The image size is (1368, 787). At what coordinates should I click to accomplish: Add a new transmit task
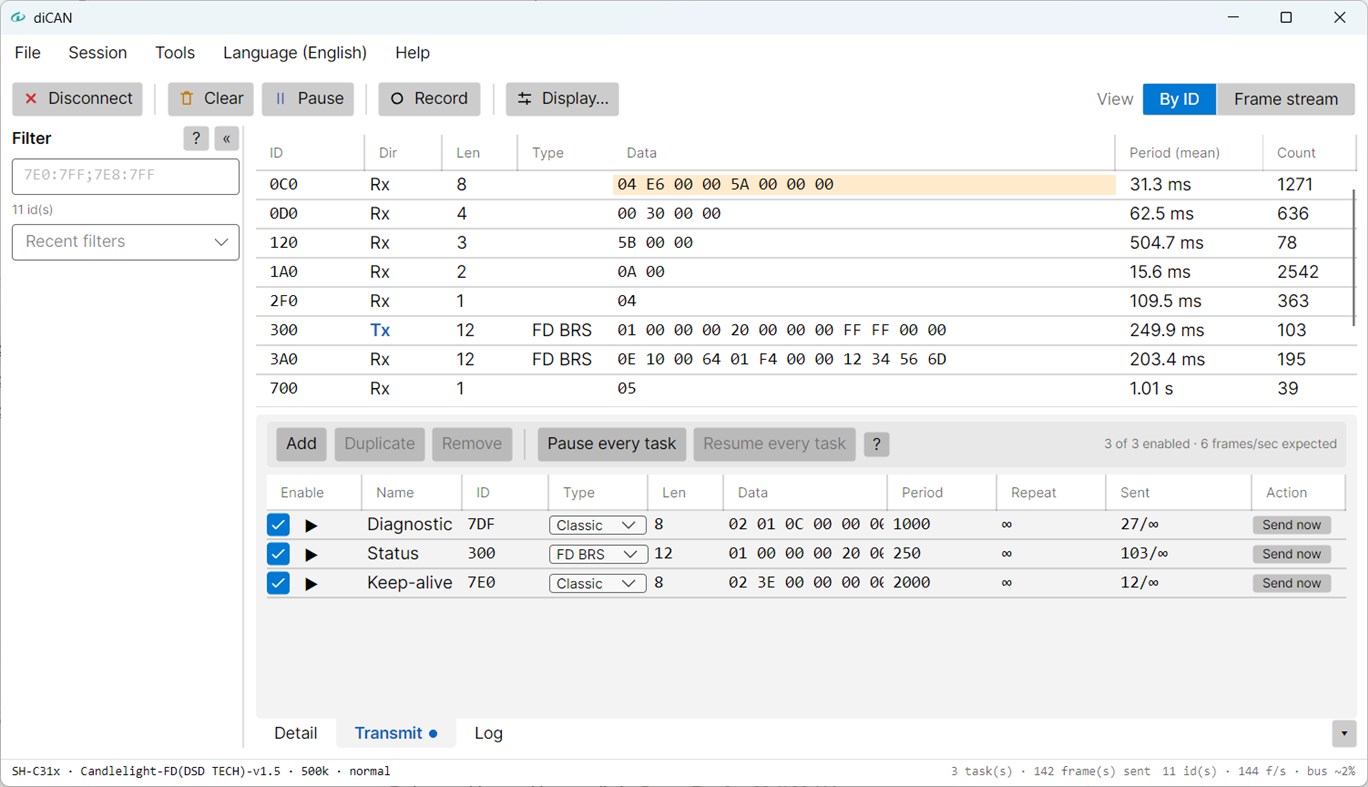301,444
